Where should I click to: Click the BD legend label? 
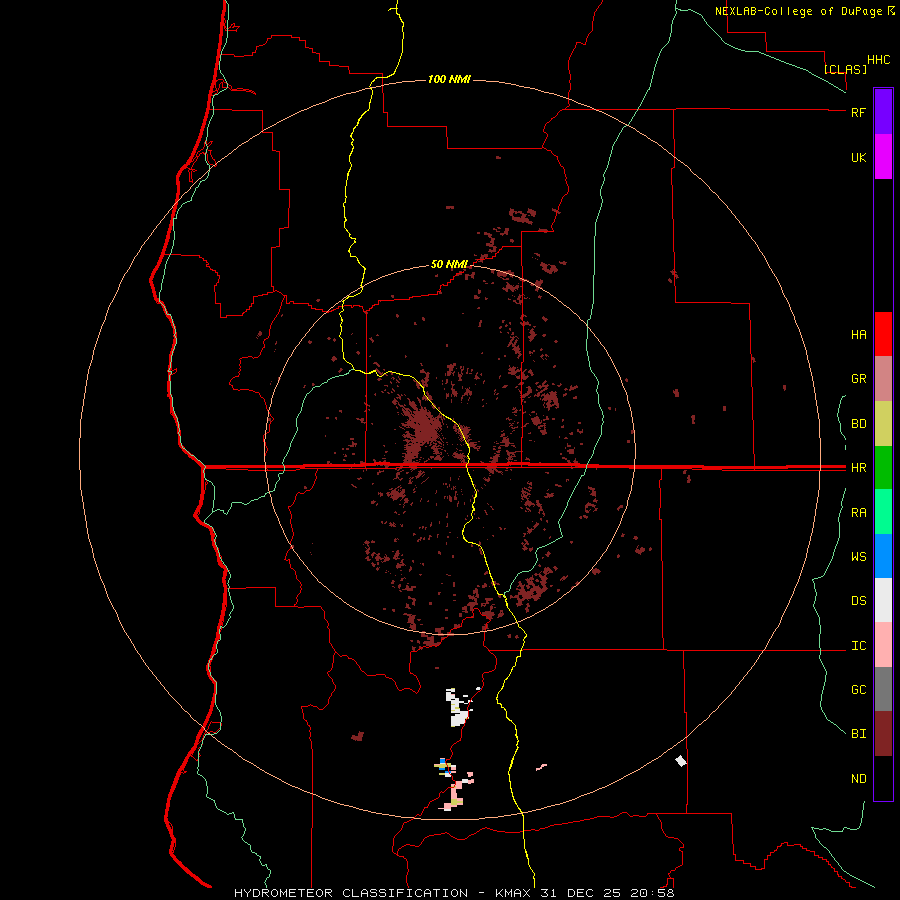[858, 424]
